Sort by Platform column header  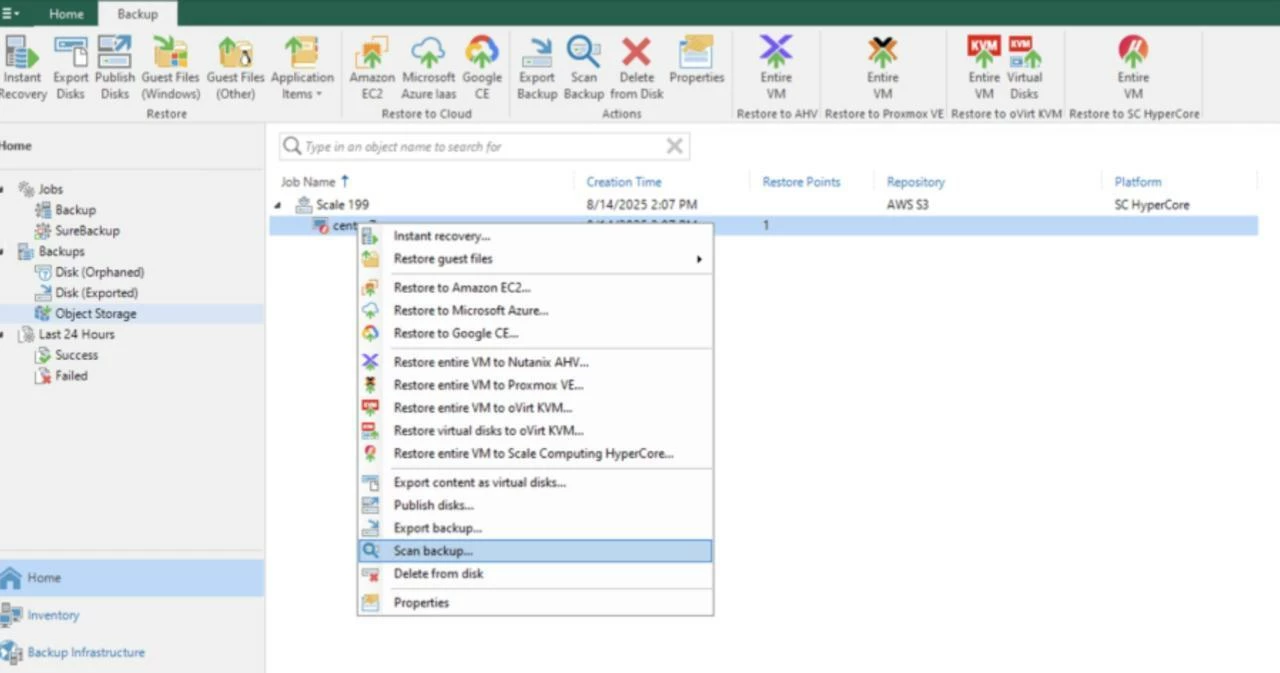coord(1138,182)
